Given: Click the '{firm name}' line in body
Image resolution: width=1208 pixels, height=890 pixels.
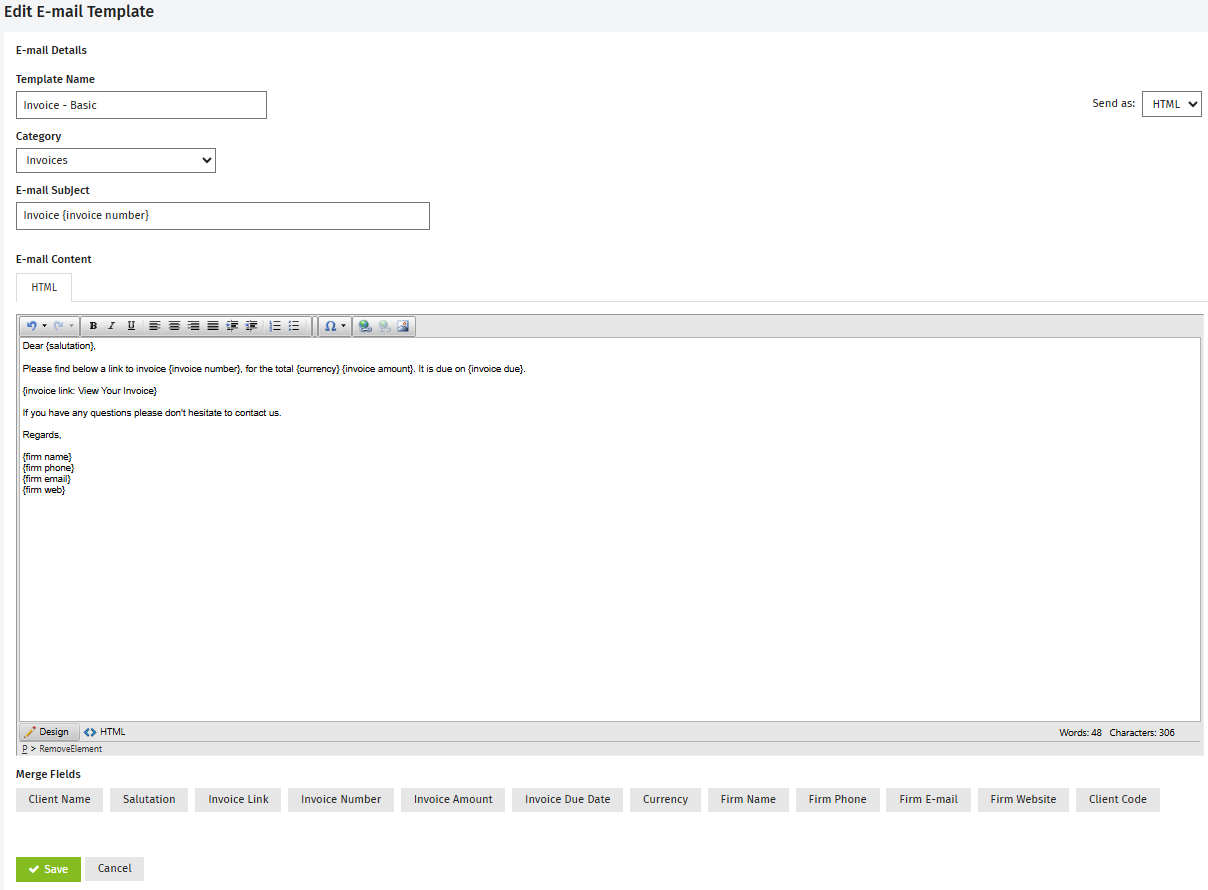Looking at the screenshot, I should [47, 457].
